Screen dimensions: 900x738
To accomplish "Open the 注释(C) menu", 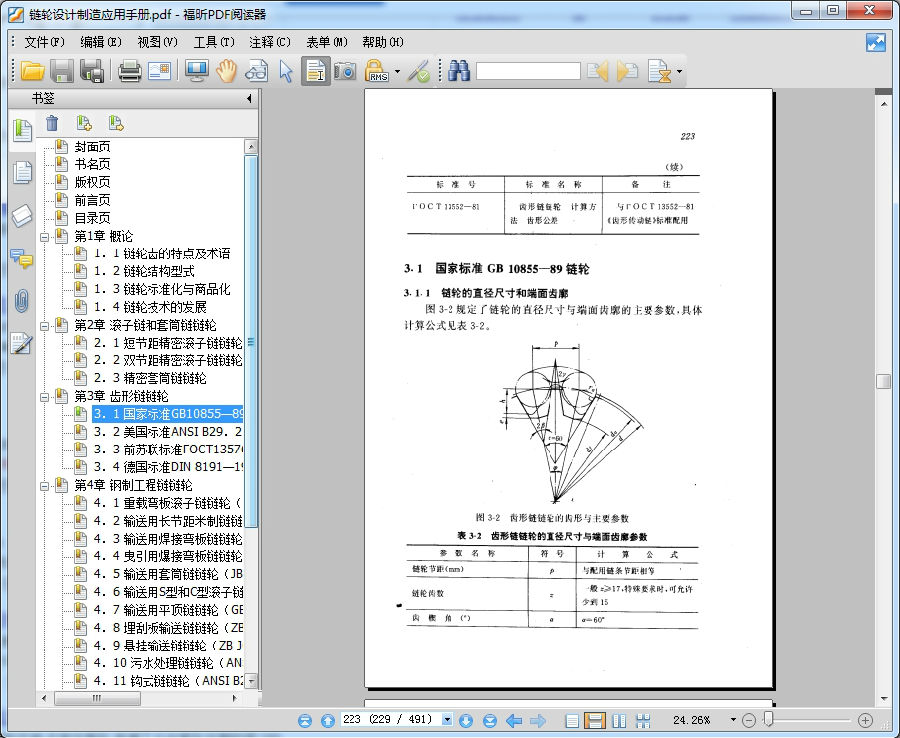I will click(x=270, y=42).
